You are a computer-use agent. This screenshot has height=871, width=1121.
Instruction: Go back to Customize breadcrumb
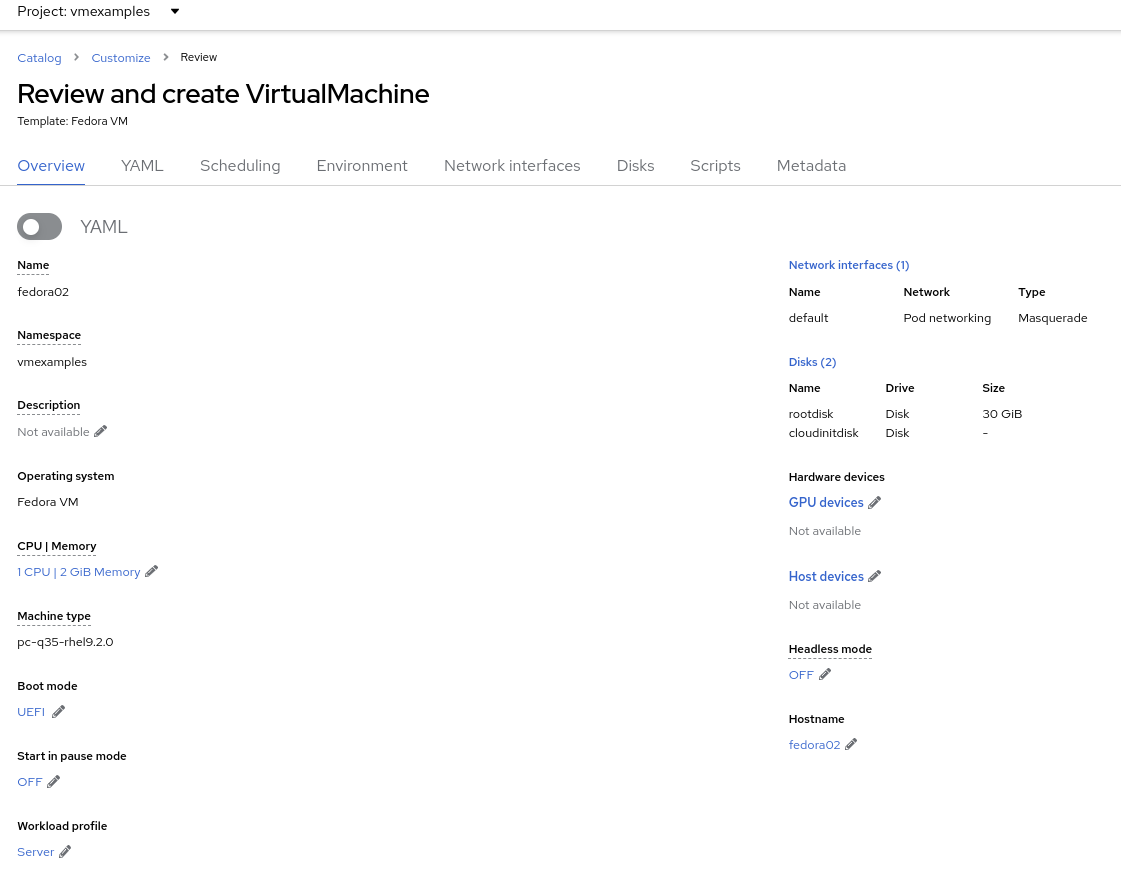[121, 58]
